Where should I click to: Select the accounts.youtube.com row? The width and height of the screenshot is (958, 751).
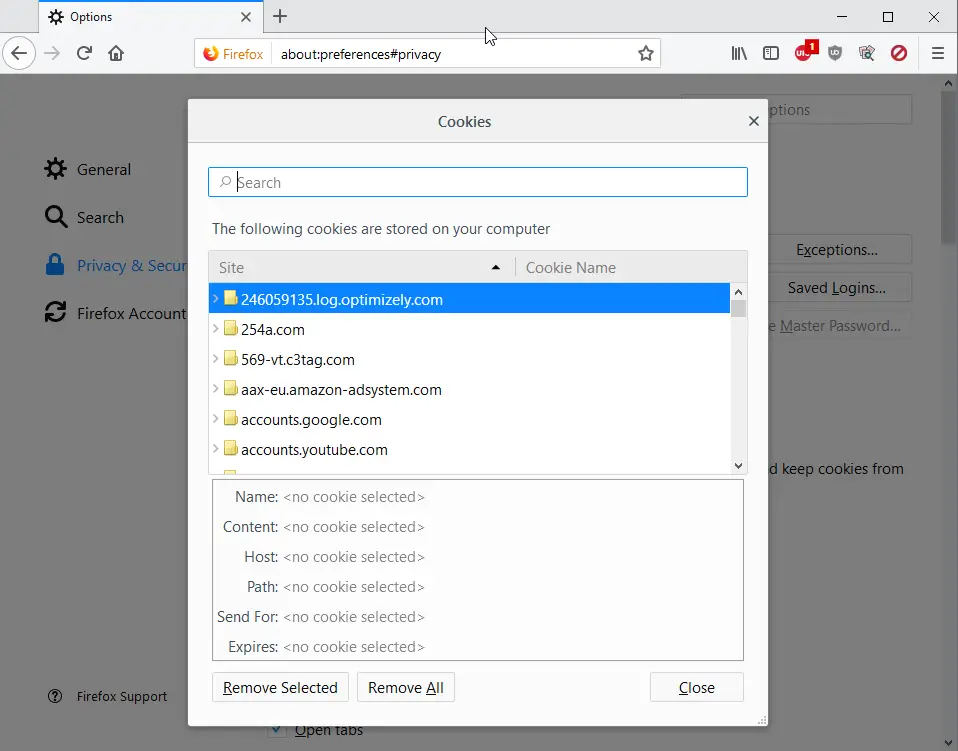point(469,449)
